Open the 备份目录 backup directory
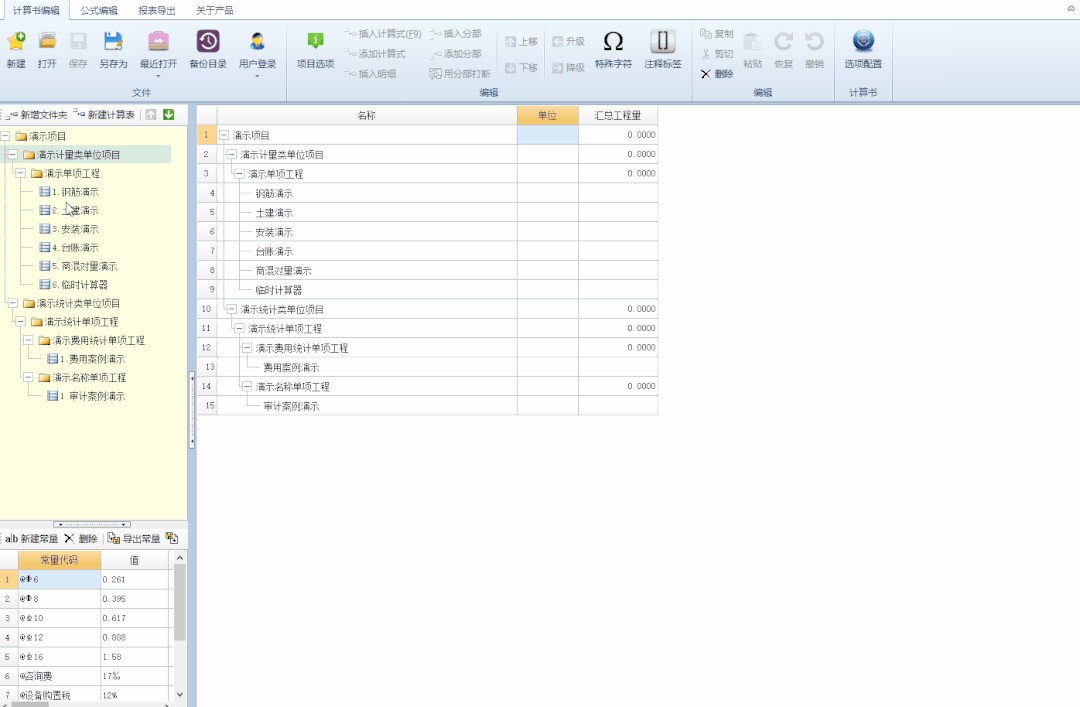The height and width of the screenshot is (707, 1080). [208, 42]
